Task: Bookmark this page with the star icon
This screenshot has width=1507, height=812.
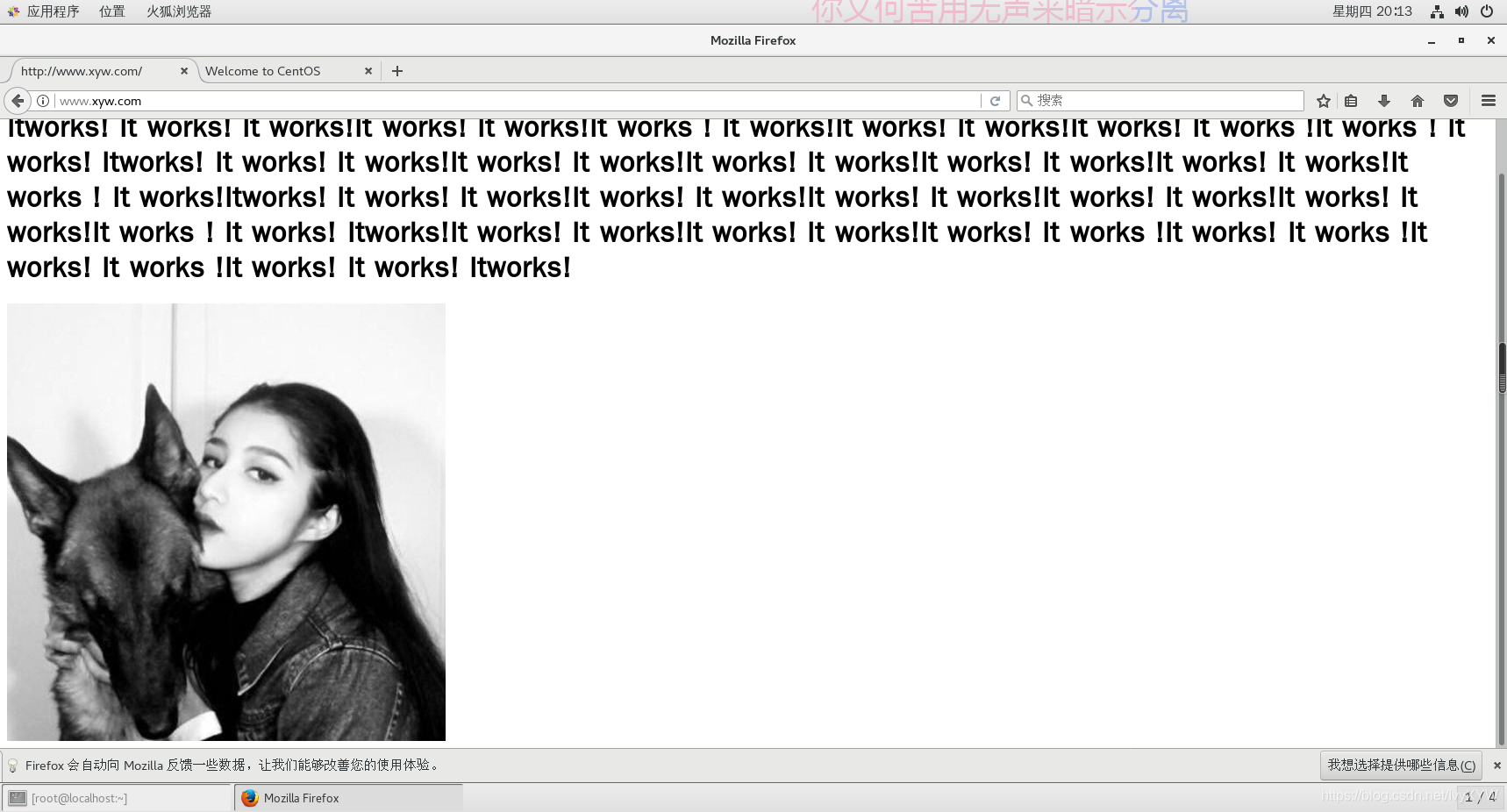Action: coord(1324,101)
